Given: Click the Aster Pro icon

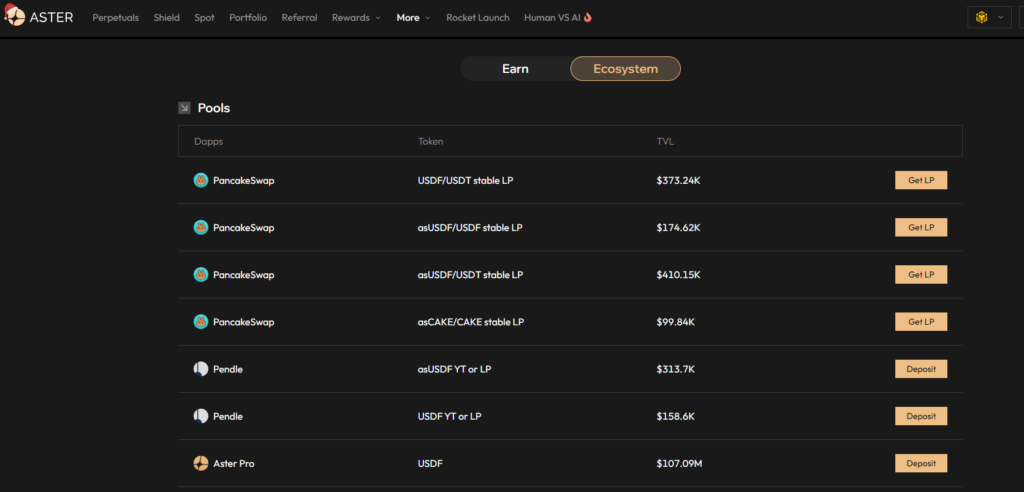Looking at the screenshot, I should click(200, 463).
